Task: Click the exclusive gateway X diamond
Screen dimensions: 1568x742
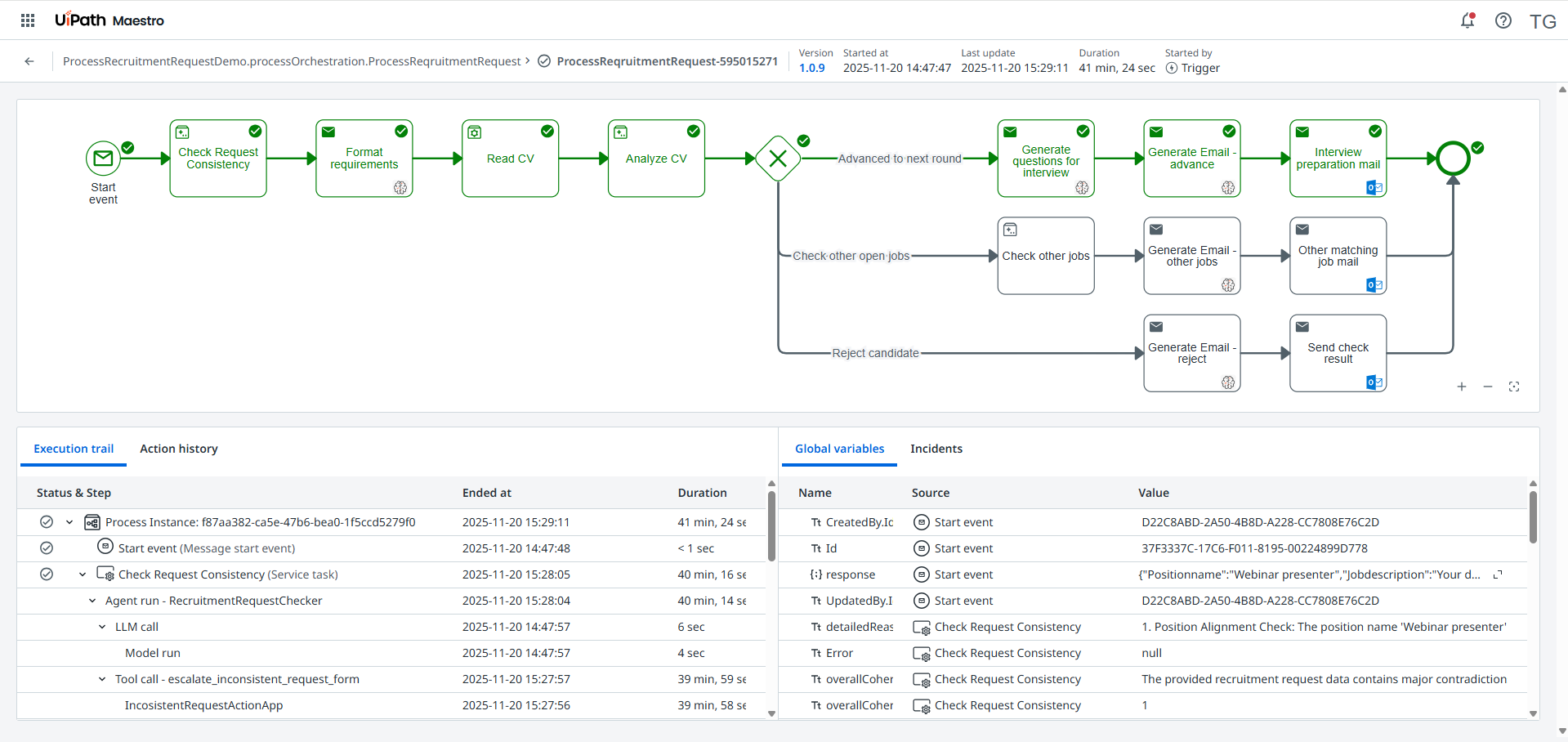Action: (x=778, y=159)
